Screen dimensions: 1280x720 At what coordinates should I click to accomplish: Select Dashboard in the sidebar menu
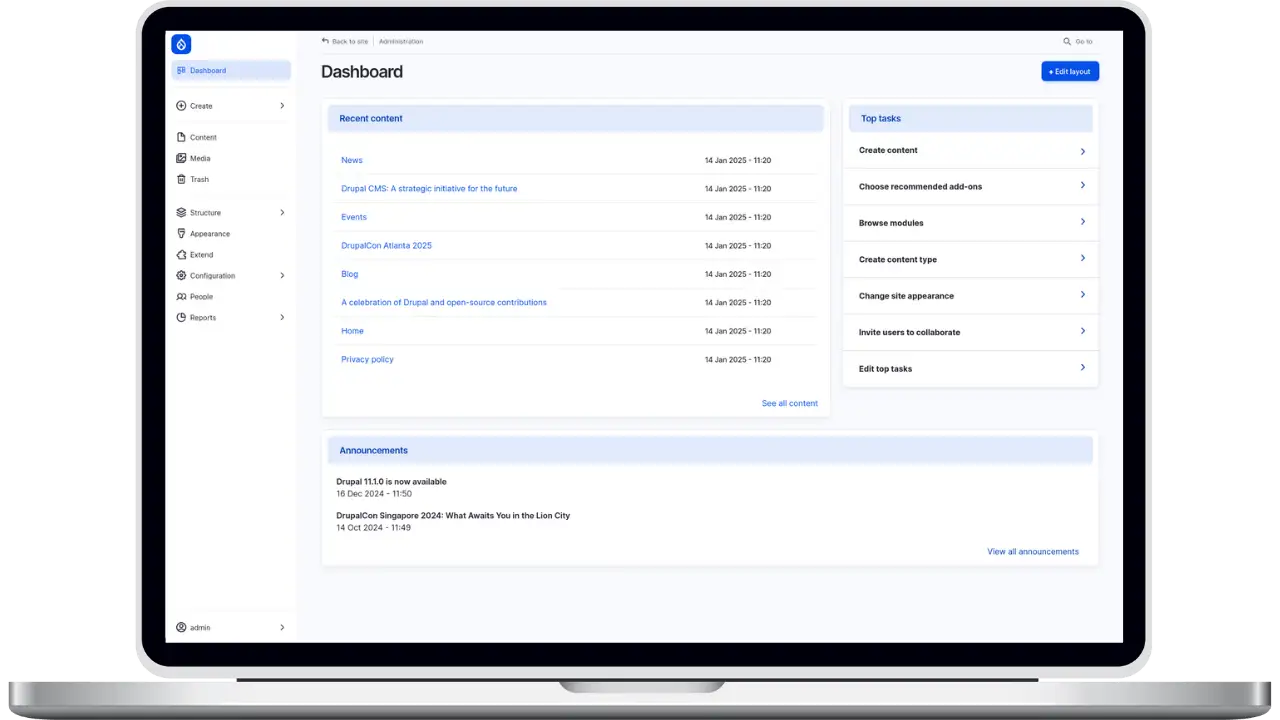(x=208, y=71)
